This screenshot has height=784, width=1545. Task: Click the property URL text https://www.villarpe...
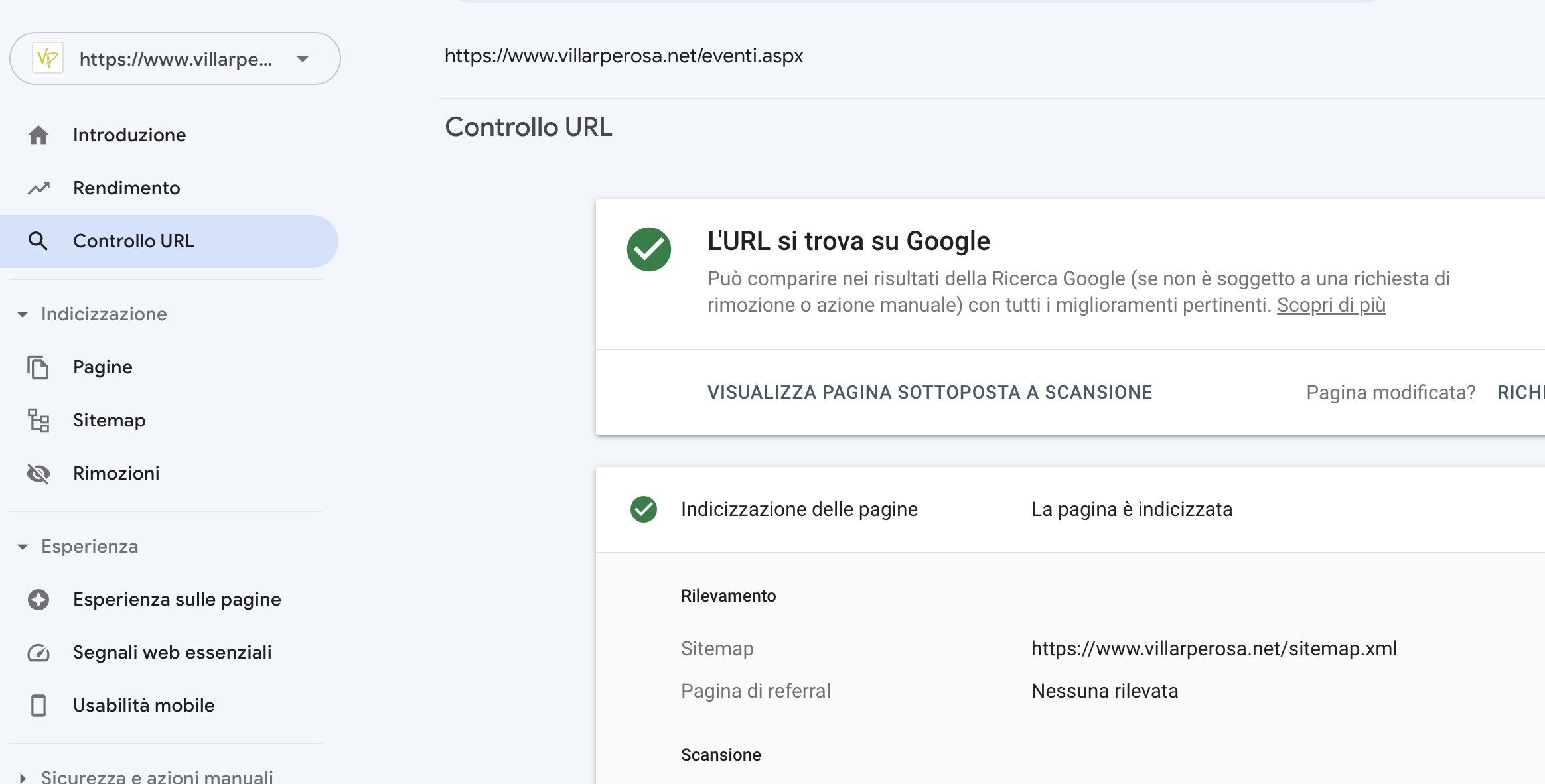(x=176, y=60)
